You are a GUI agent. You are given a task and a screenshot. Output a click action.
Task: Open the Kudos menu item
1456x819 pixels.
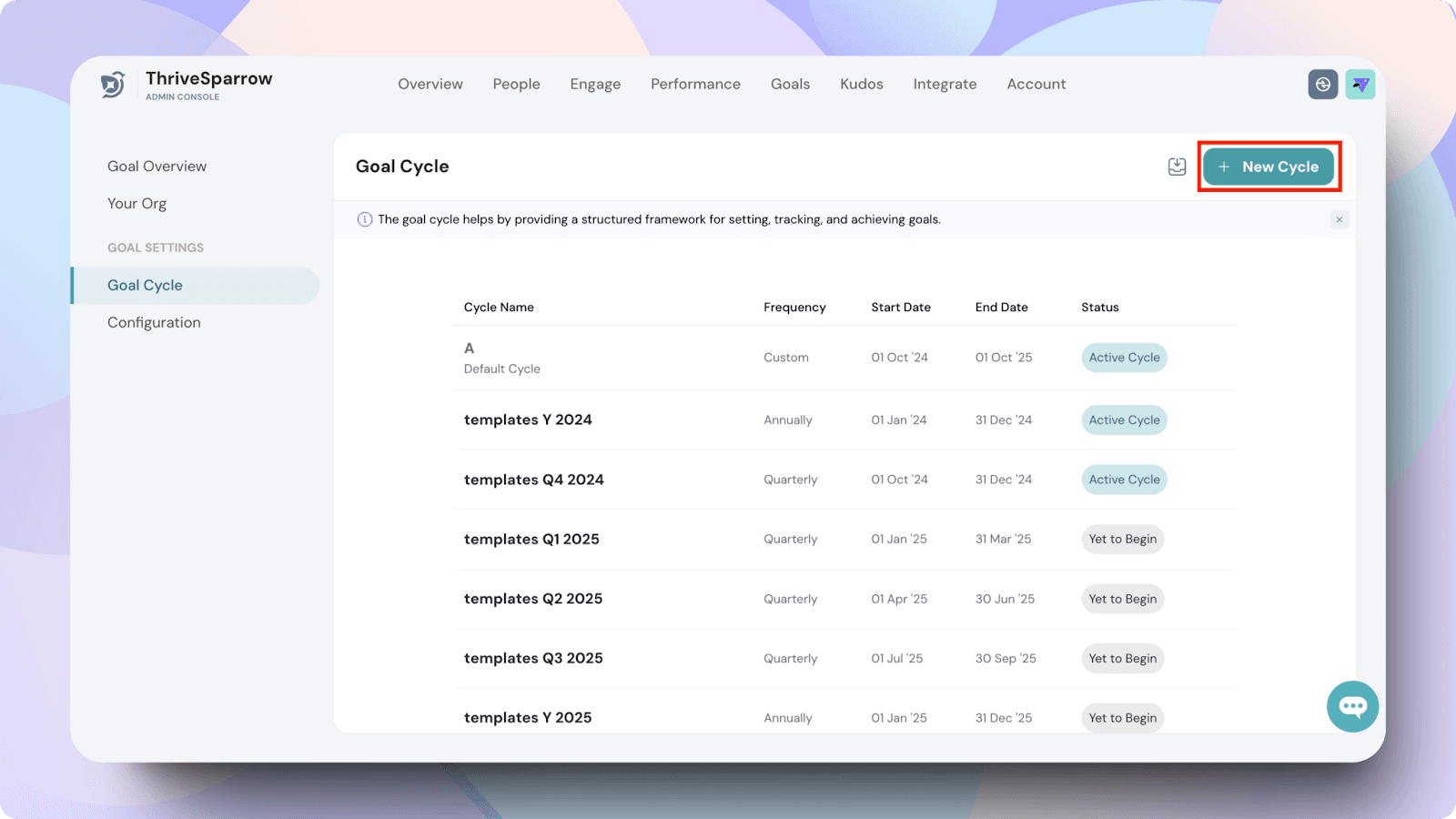coord(861,84)
